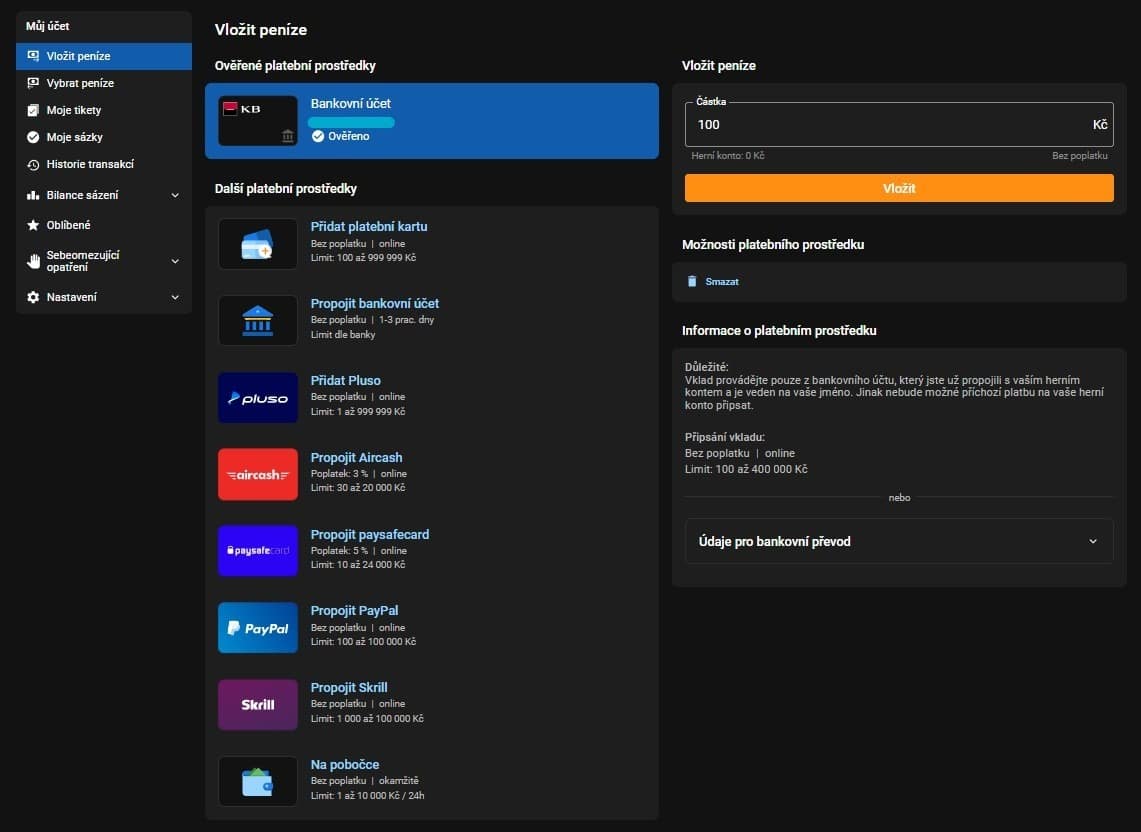Viewport: 1141px width, 832px height.
Task: Click the Ověřeno checkmark icon
Action: pyautogui.click(x=318, y=136)
